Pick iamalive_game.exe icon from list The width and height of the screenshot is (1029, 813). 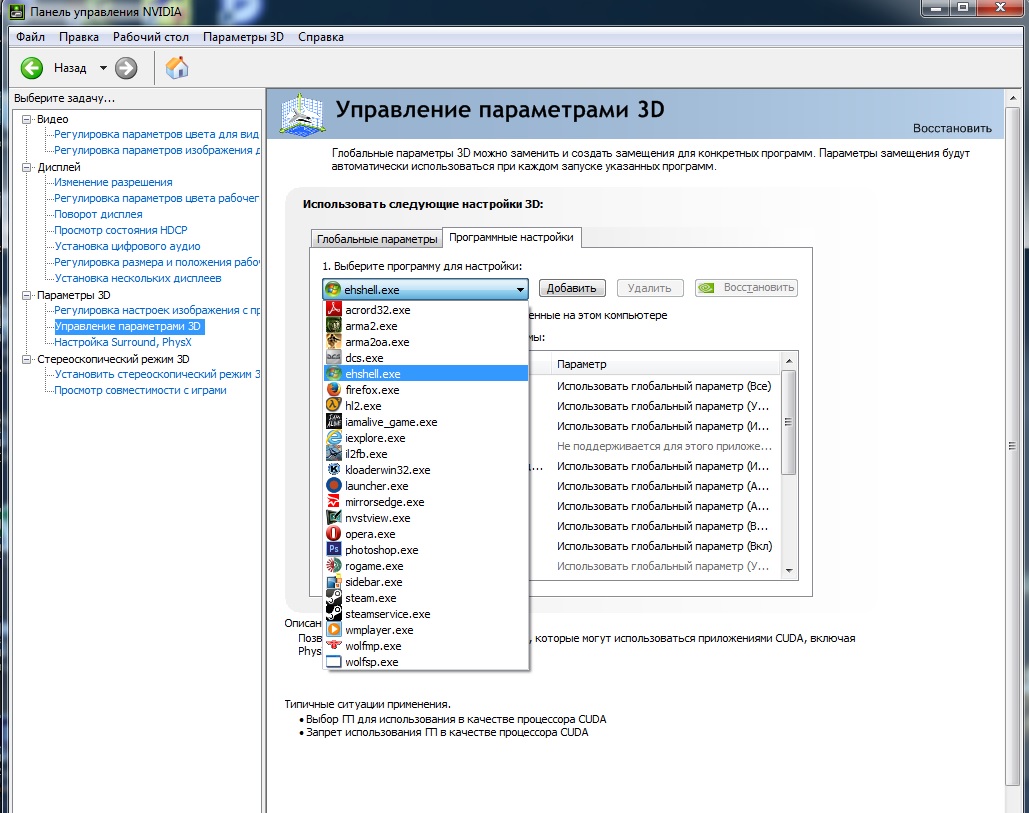click(x=334, y=422)
